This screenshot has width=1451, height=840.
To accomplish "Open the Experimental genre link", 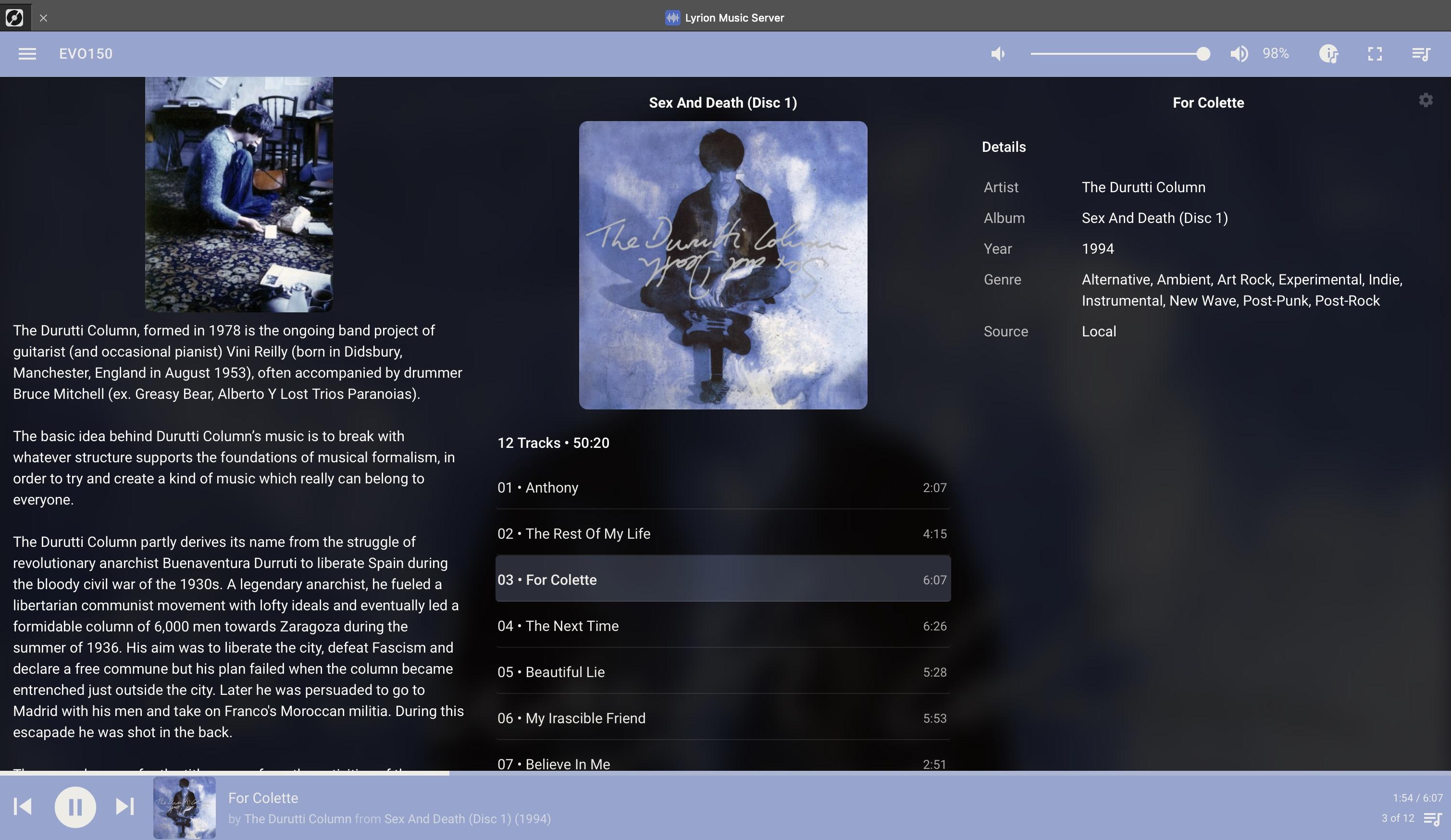I will tap(1320, 280).
